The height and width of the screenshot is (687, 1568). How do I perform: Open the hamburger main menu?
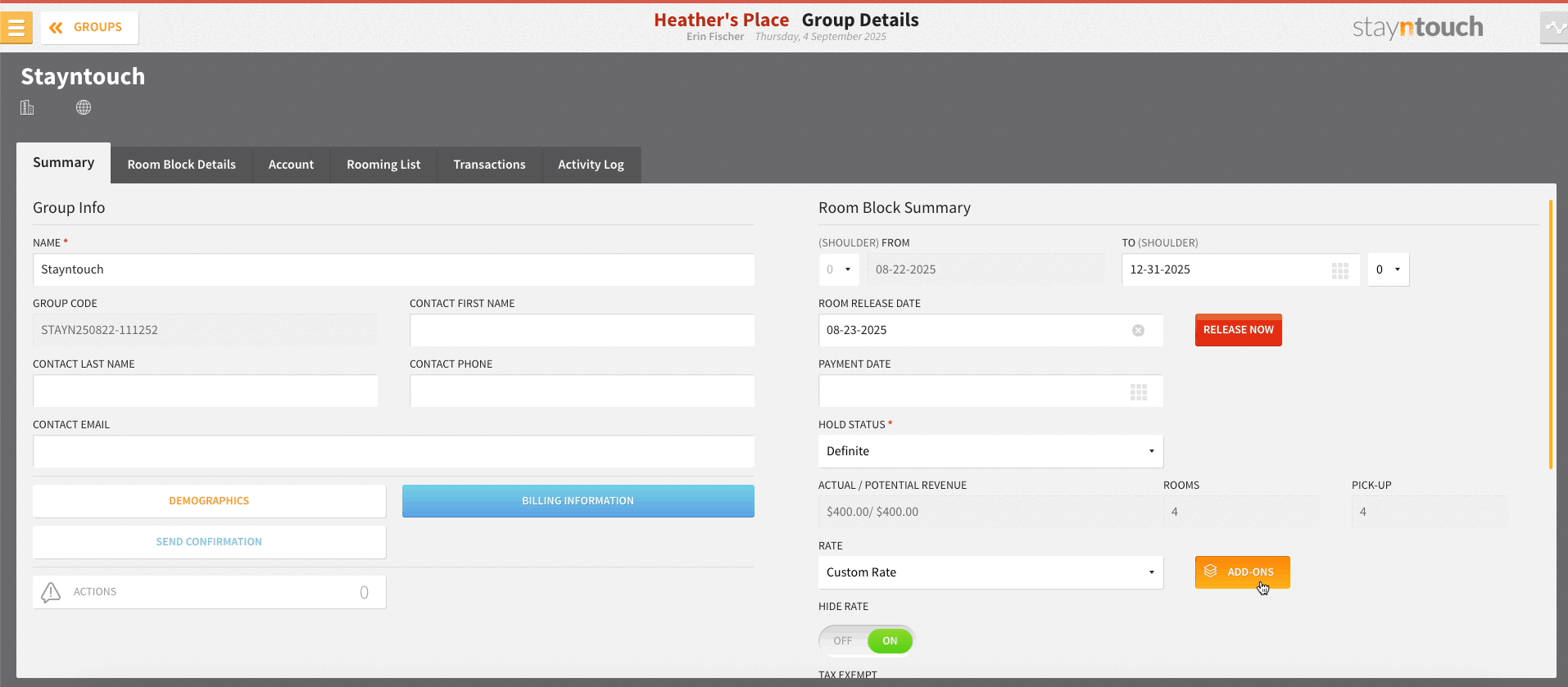coord(16,28)
